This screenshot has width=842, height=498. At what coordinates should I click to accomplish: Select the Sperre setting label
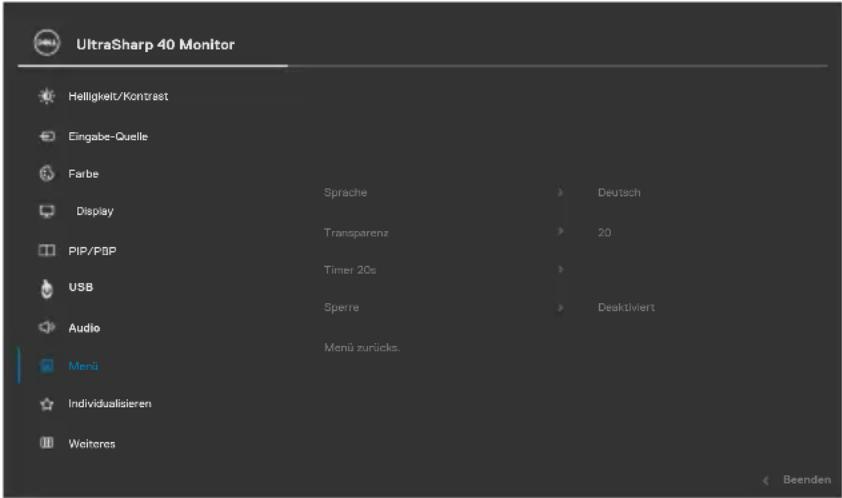341,307
